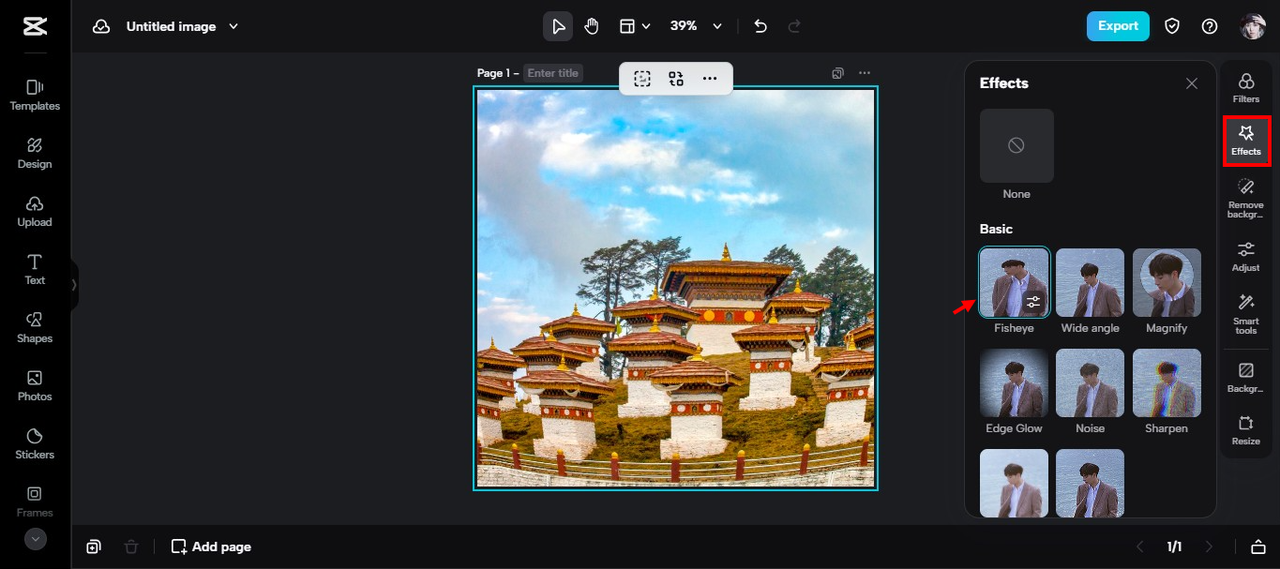This screenshot has width=1280, height=569.
Task: Apply the Fisheye effect
Action: point(1014,283)
